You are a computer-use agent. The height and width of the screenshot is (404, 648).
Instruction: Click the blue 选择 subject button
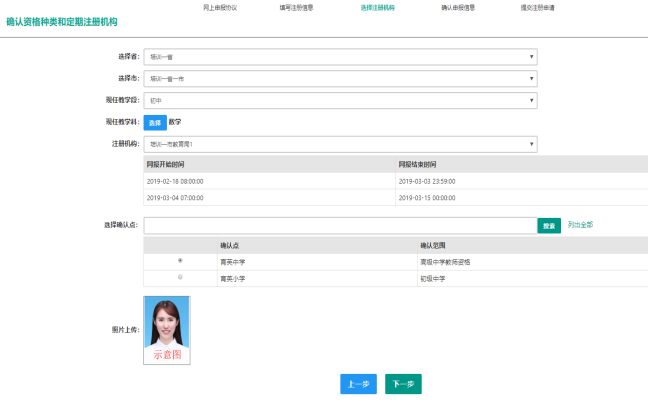tap(154, 122)
